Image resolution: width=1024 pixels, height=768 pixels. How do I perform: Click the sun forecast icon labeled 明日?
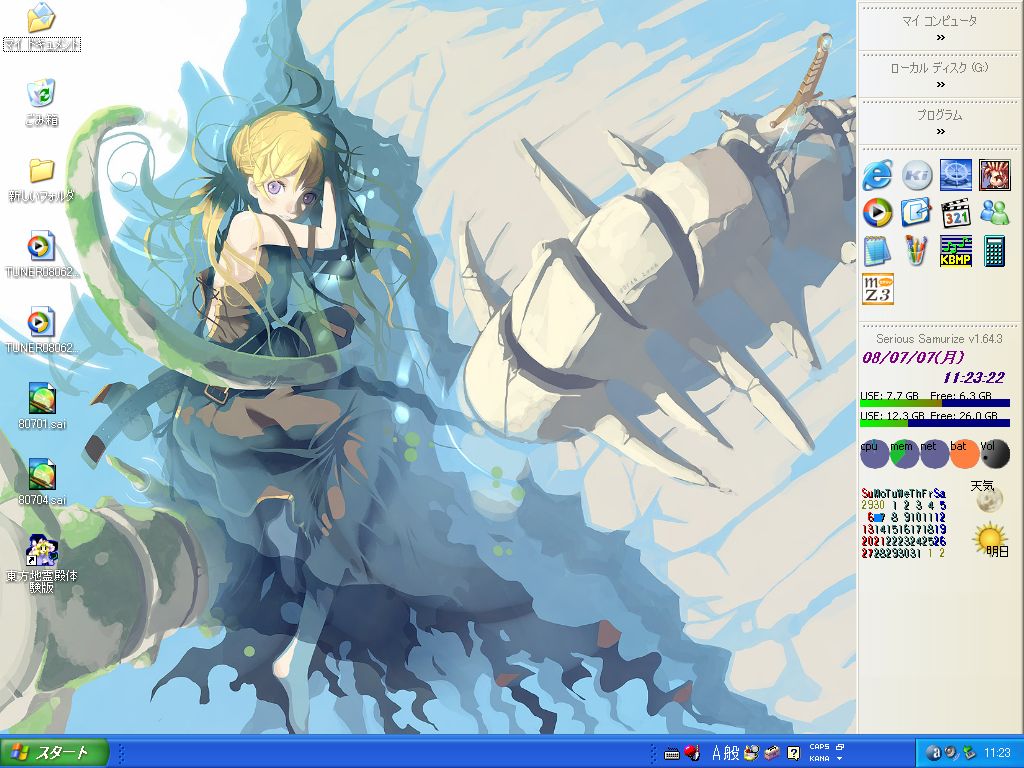click(x=988, y=539)
